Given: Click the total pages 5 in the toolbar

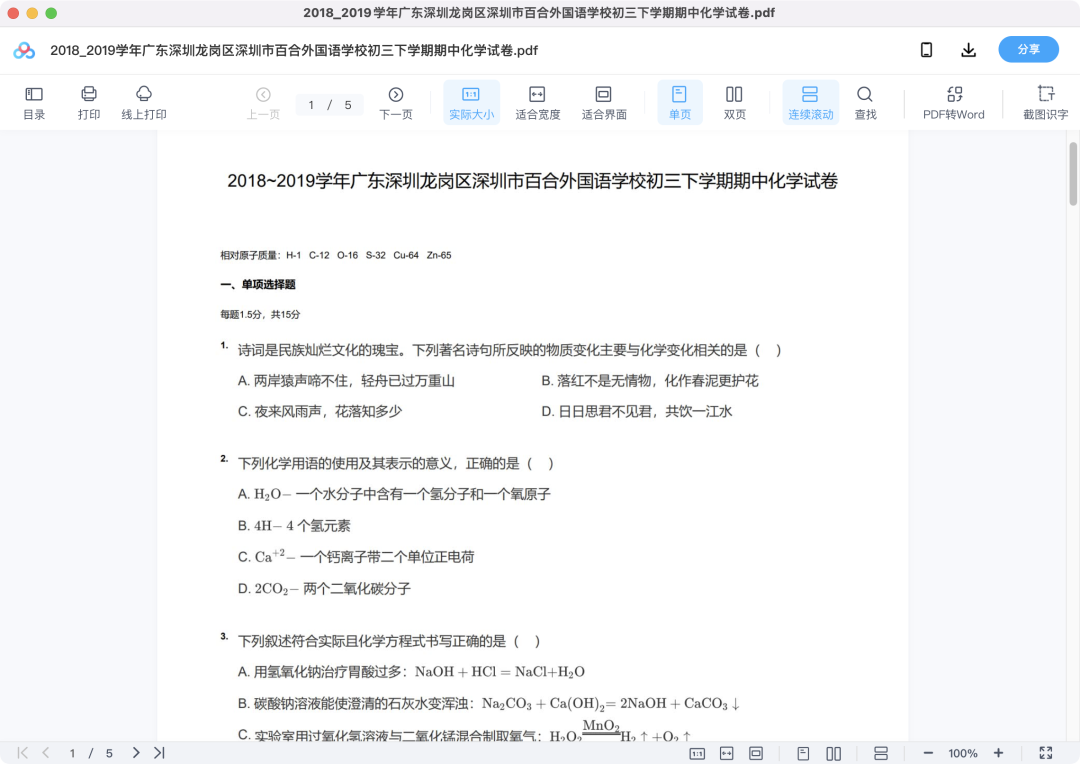Looking at the screenshot, I should tap(348, 105).
